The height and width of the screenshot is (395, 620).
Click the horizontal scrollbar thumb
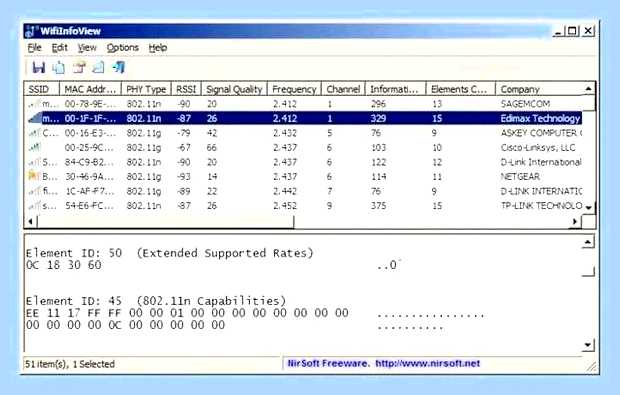pyautogui.click(x=166, y=222)
